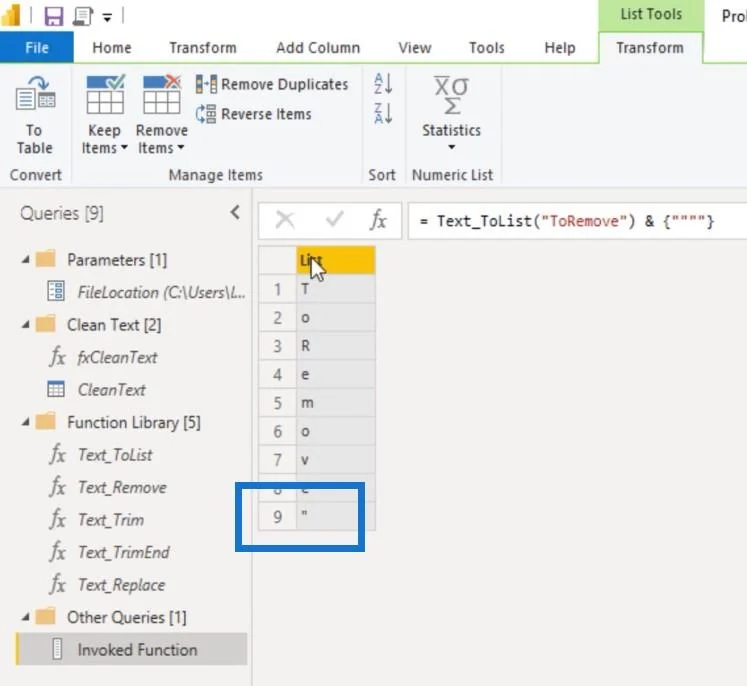
Task: Switch to the Home ribbon tab
Action: [x=112, y=48]
